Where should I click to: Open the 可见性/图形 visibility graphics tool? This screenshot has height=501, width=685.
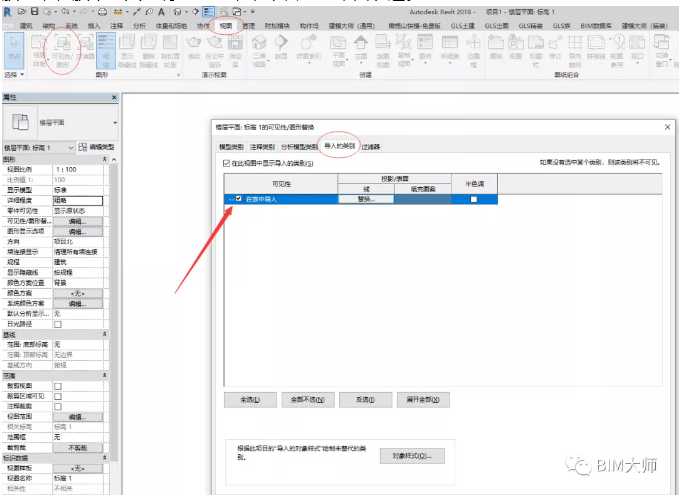62,51
